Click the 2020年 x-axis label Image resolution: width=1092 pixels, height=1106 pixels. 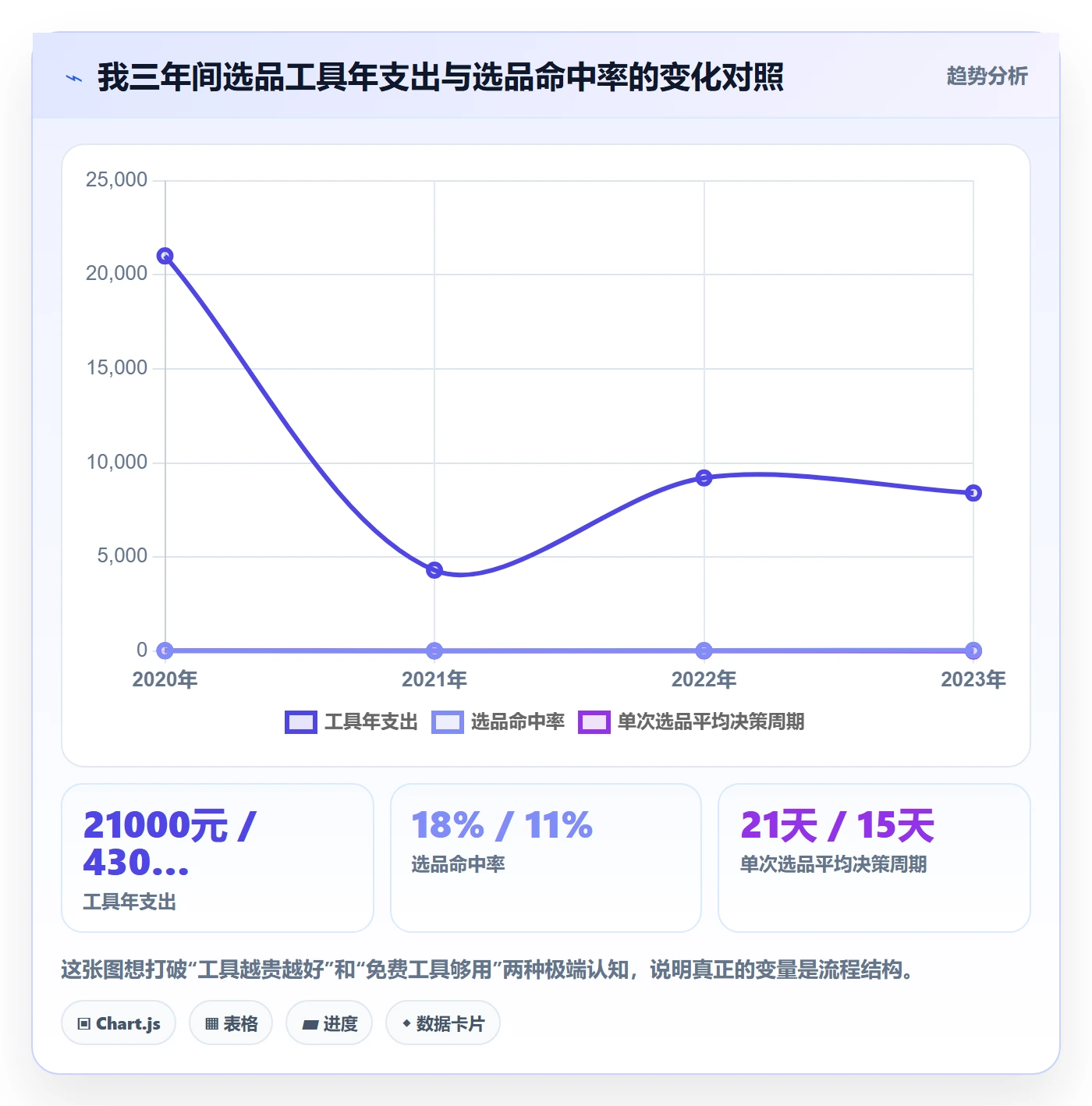coord(165,679)
